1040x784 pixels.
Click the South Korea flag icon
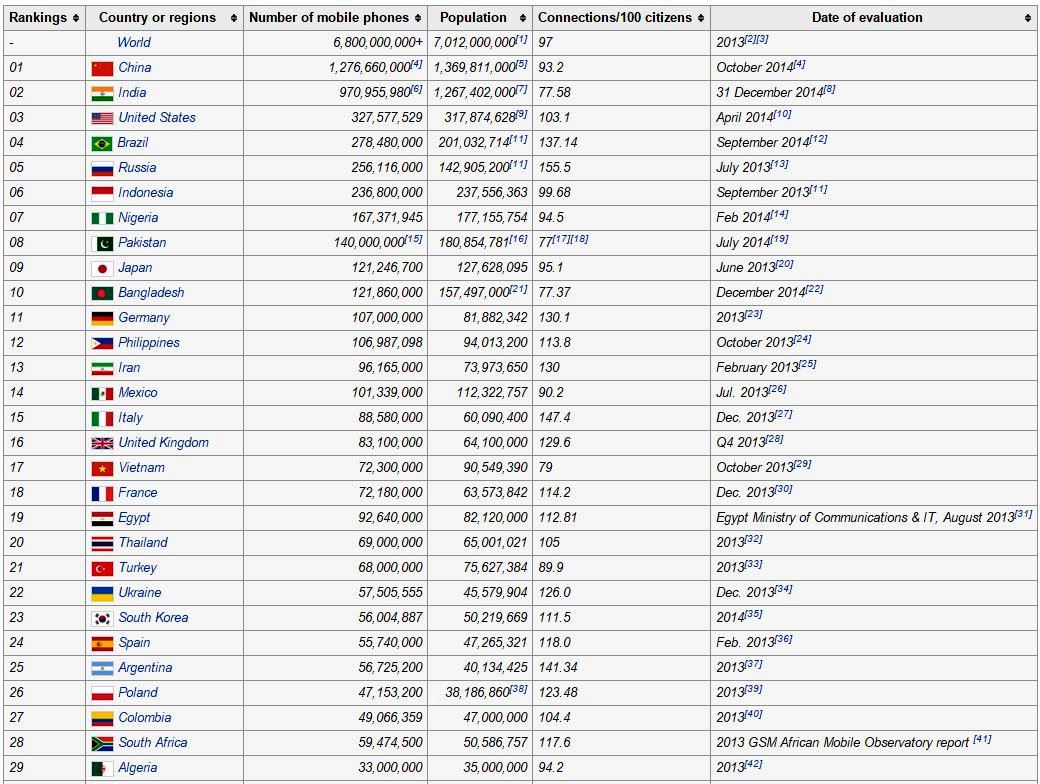point(102,619)
